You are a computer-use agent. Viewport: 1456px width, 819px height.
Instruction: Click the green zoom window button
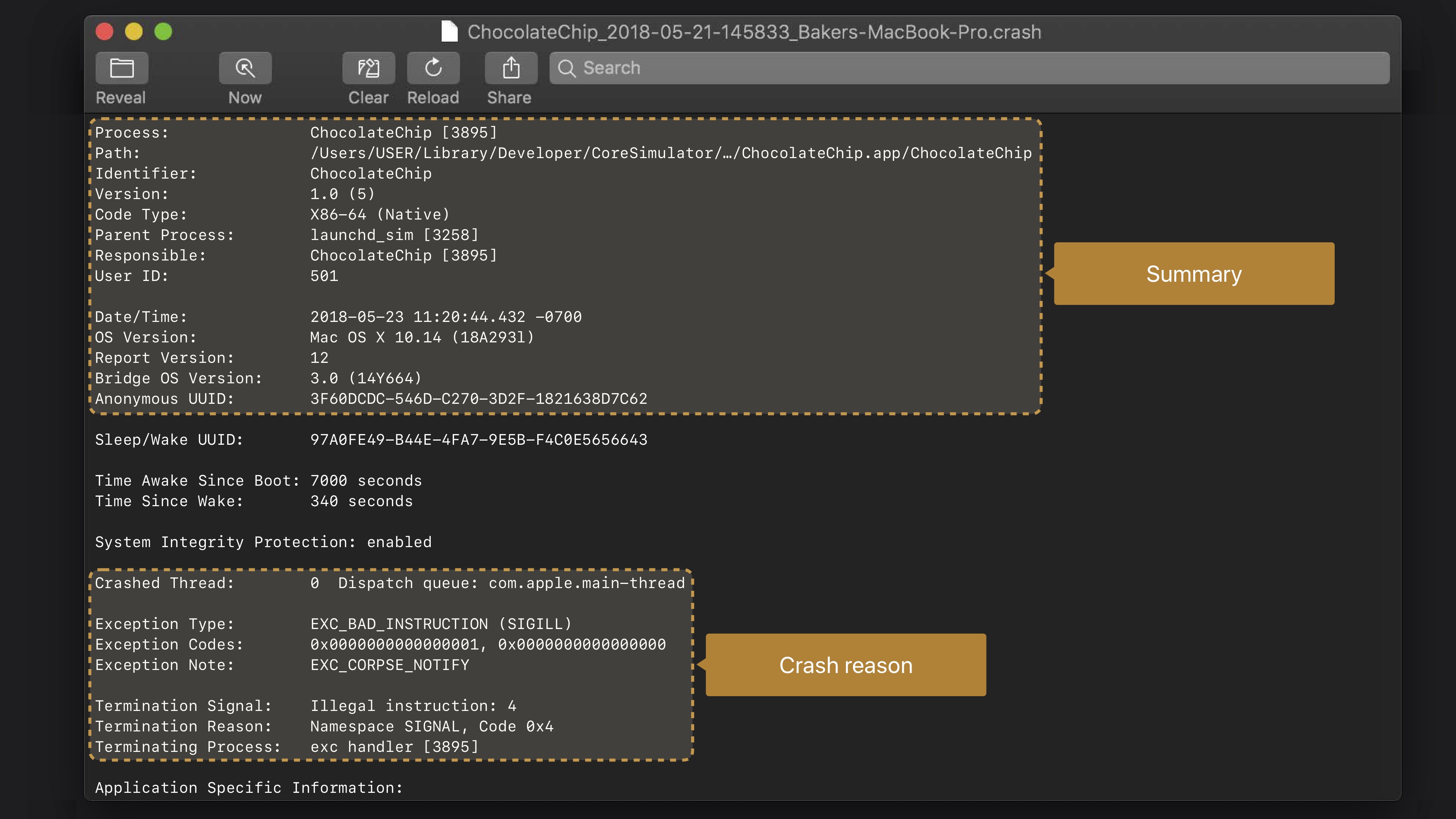(x=163, y=31)
